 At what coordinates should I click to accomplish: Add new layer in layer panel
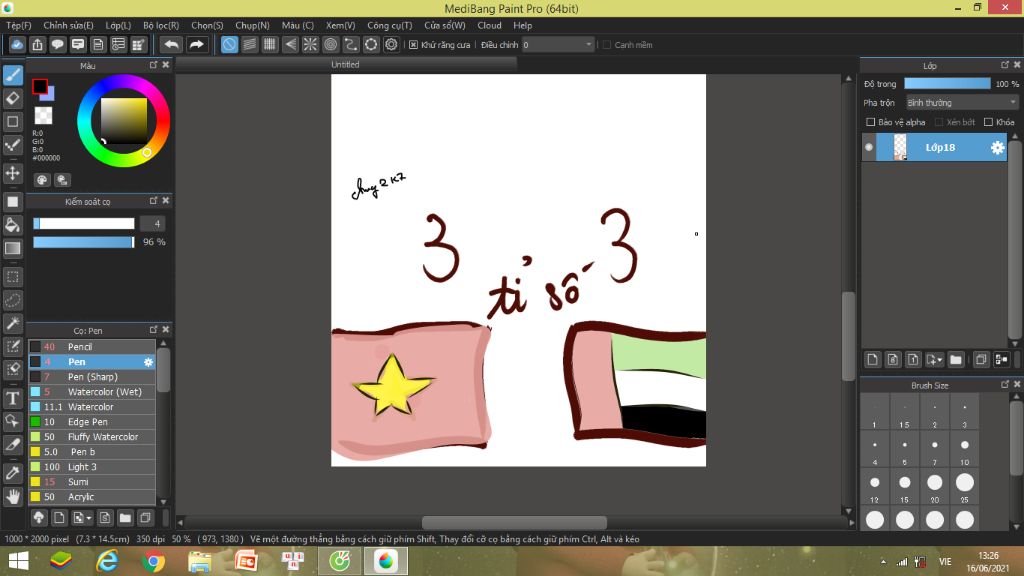pyautogui.click(x=872, y=359)
